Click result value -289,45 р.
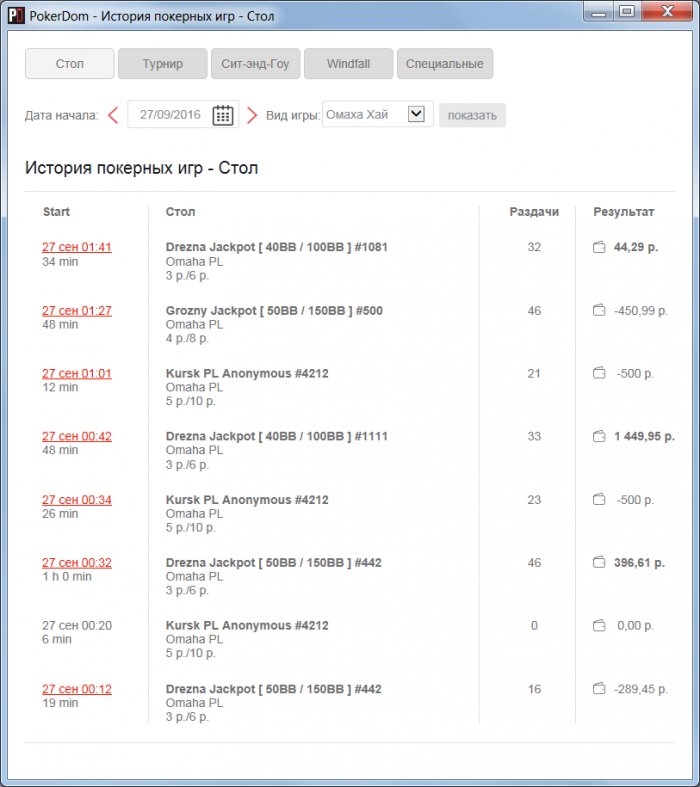Screen dimensions: 700x787 tap(641, 689)
